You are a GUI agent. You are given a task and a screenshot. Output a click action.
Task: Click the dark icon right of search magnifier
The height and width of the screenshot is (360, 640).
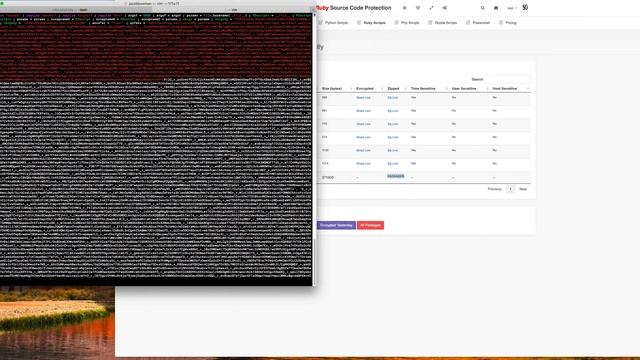[496, 8]
